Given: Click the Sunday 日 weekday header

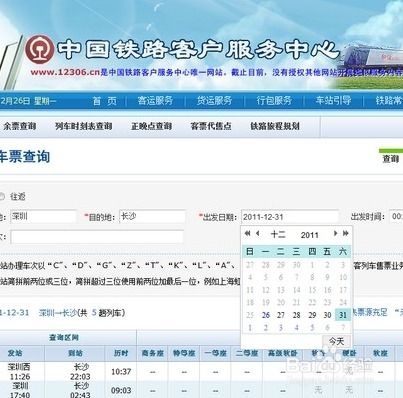Looking at the screenshot, I should (250, 251).
